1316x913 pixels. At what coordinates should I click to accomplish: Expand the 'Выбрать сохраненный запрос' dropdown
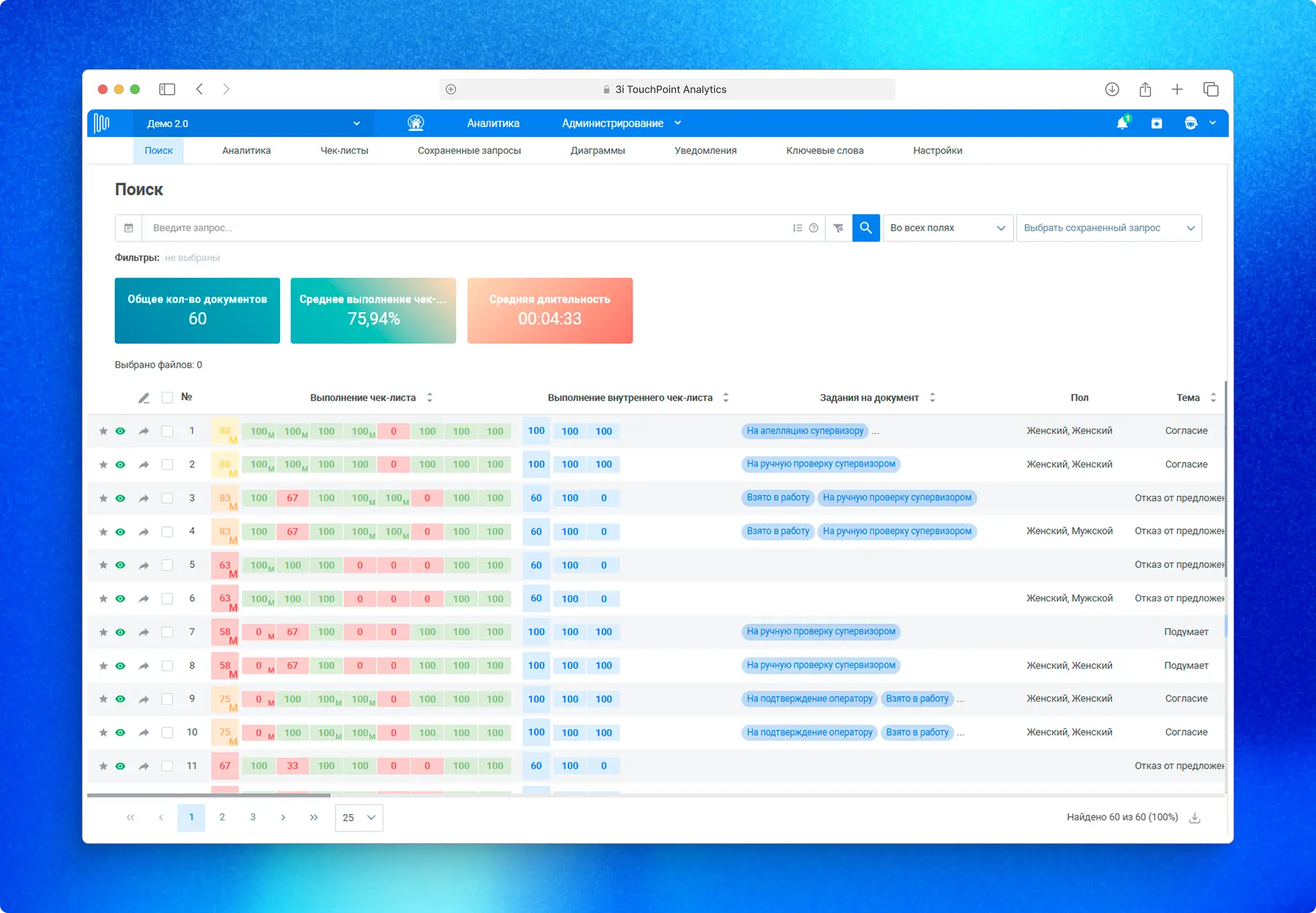pos(1109,228)
